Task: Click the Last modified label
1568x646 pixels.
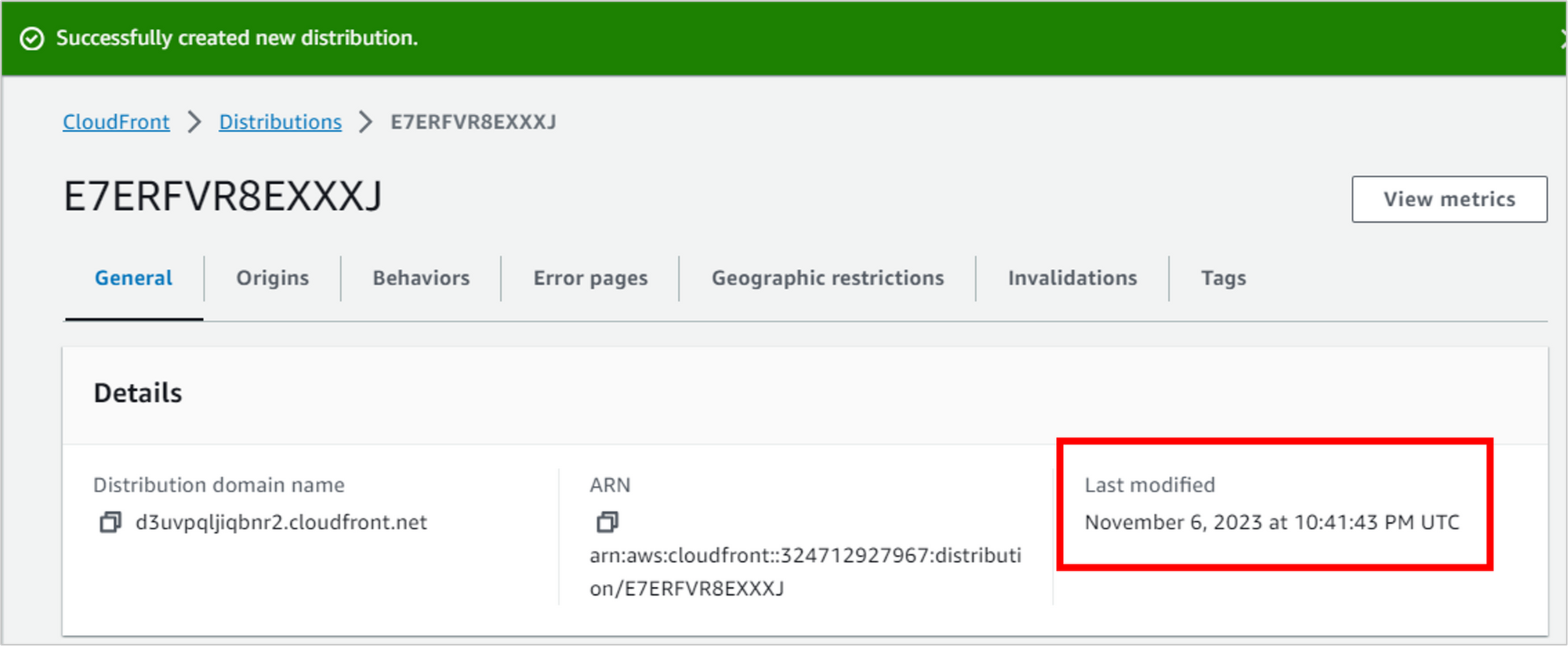Action: click(1149, 485)
